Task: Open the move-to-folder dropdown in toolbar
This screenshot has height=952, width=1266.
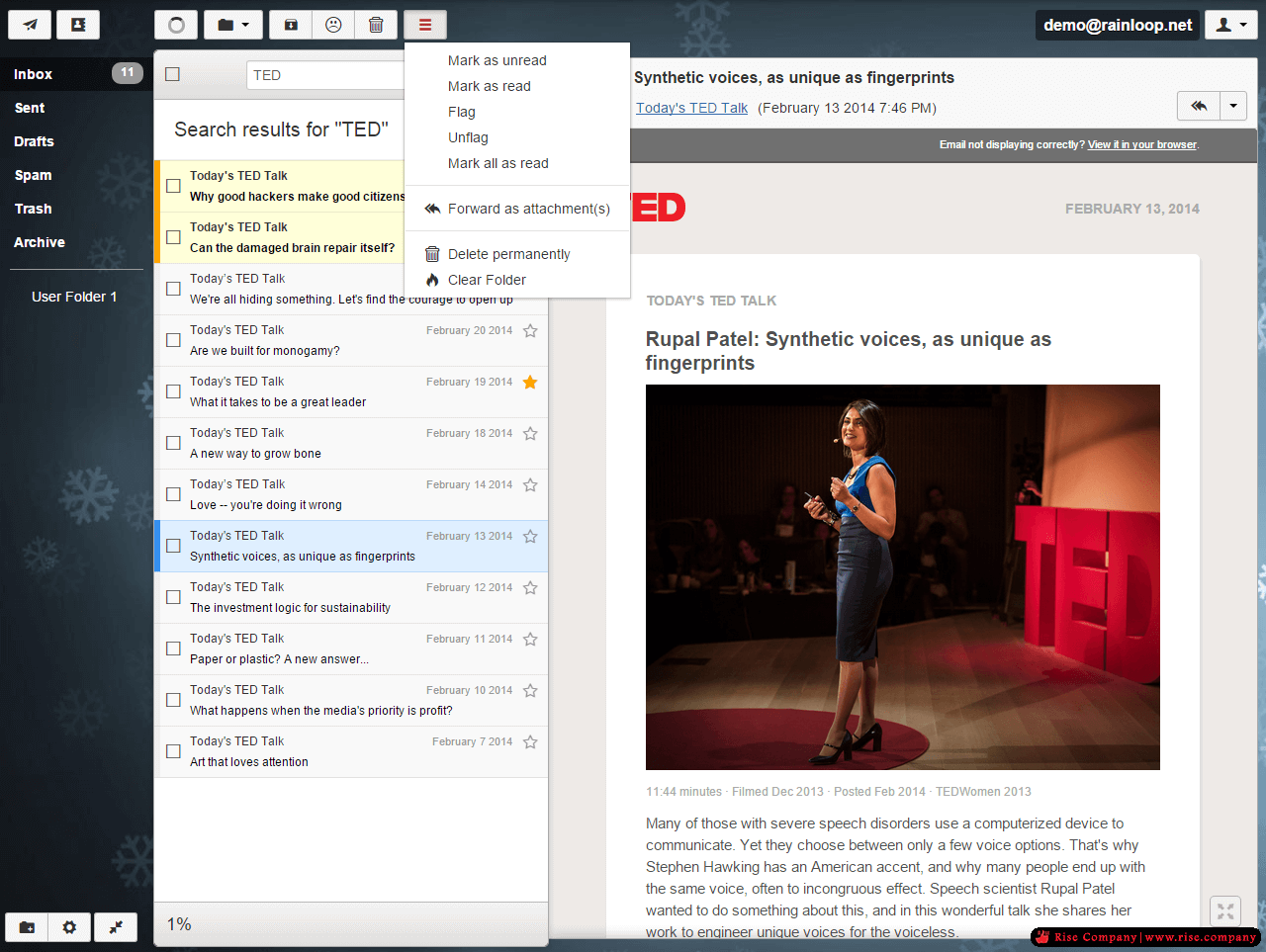Action: click(x=233, y=25)
